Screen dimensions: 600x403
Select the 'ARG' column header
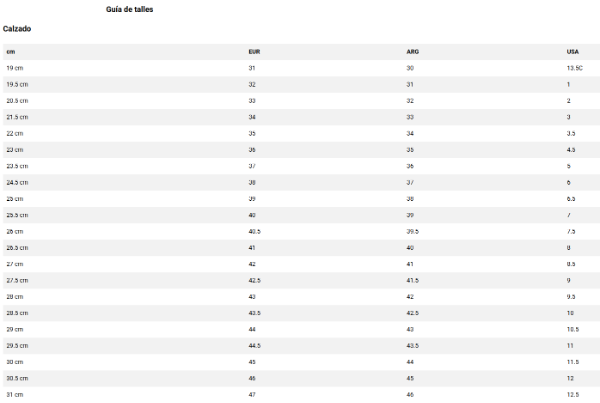point(413,51)
